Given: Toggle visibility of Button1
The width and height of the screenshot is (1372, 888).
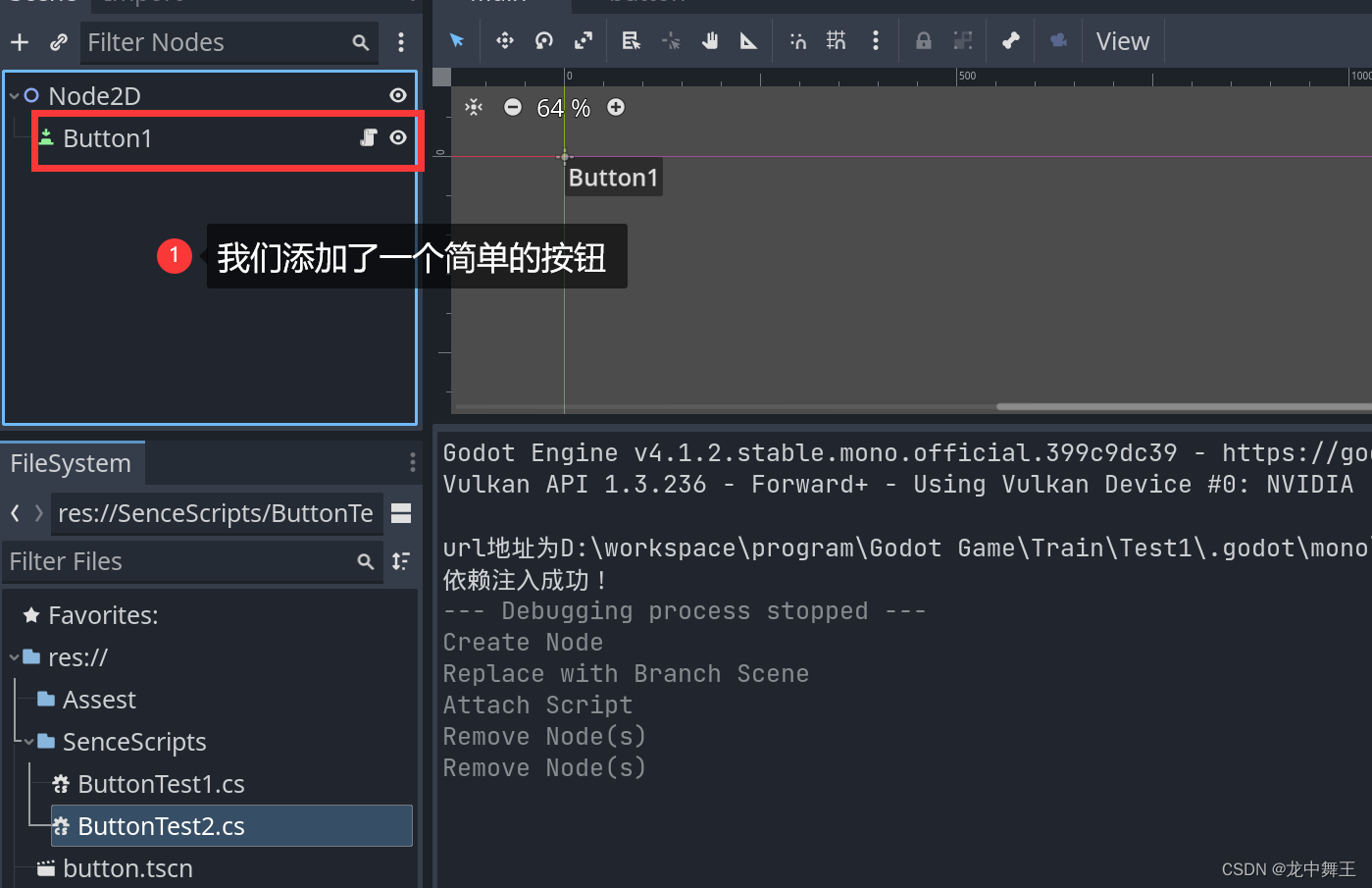Looking at the screenshot, I should (398, 137).
